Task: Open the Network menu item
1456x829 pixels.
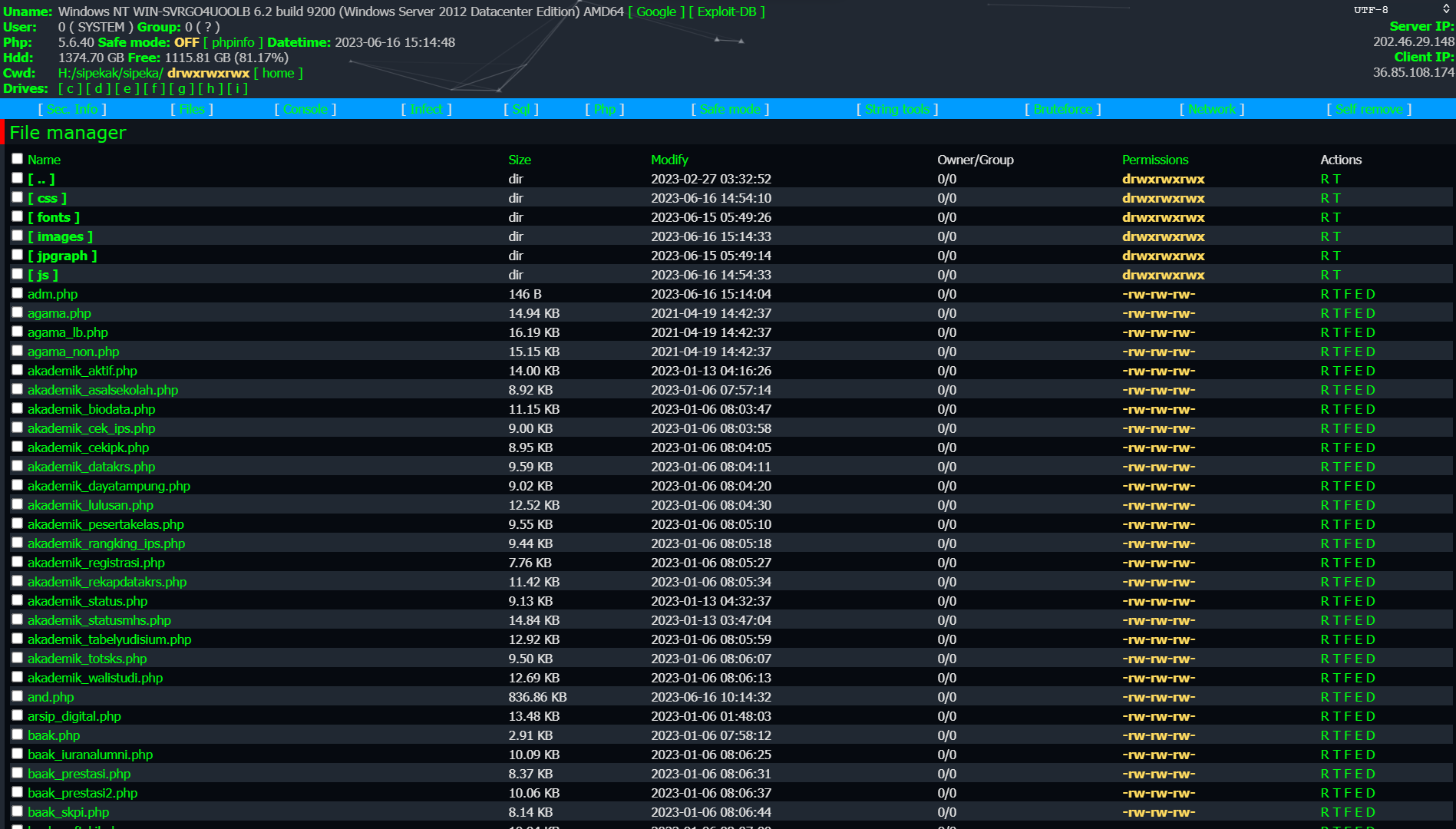Action: (1212, 109)
